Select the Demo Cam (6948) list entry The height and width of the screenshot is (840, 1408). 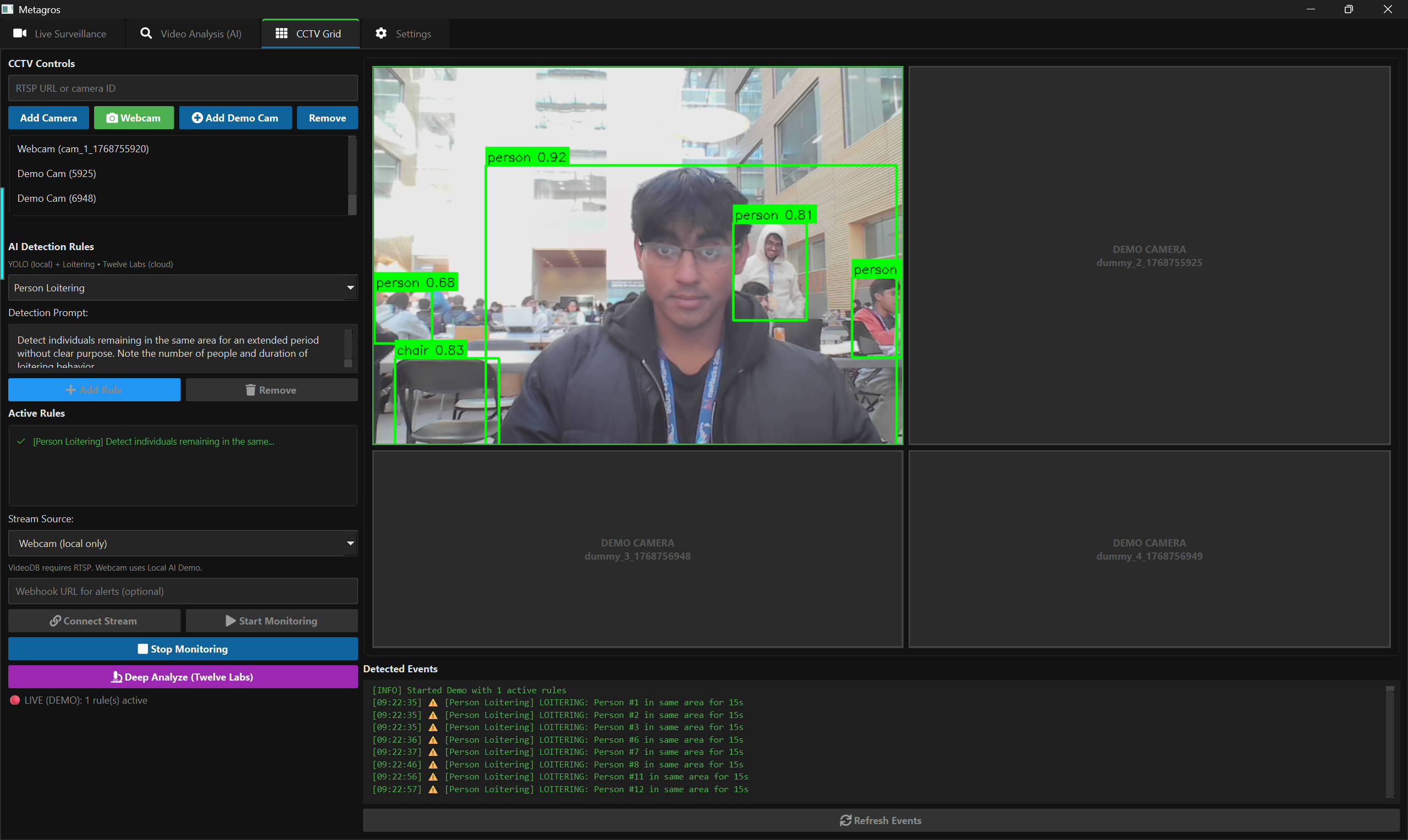click(x=57, y=198)
